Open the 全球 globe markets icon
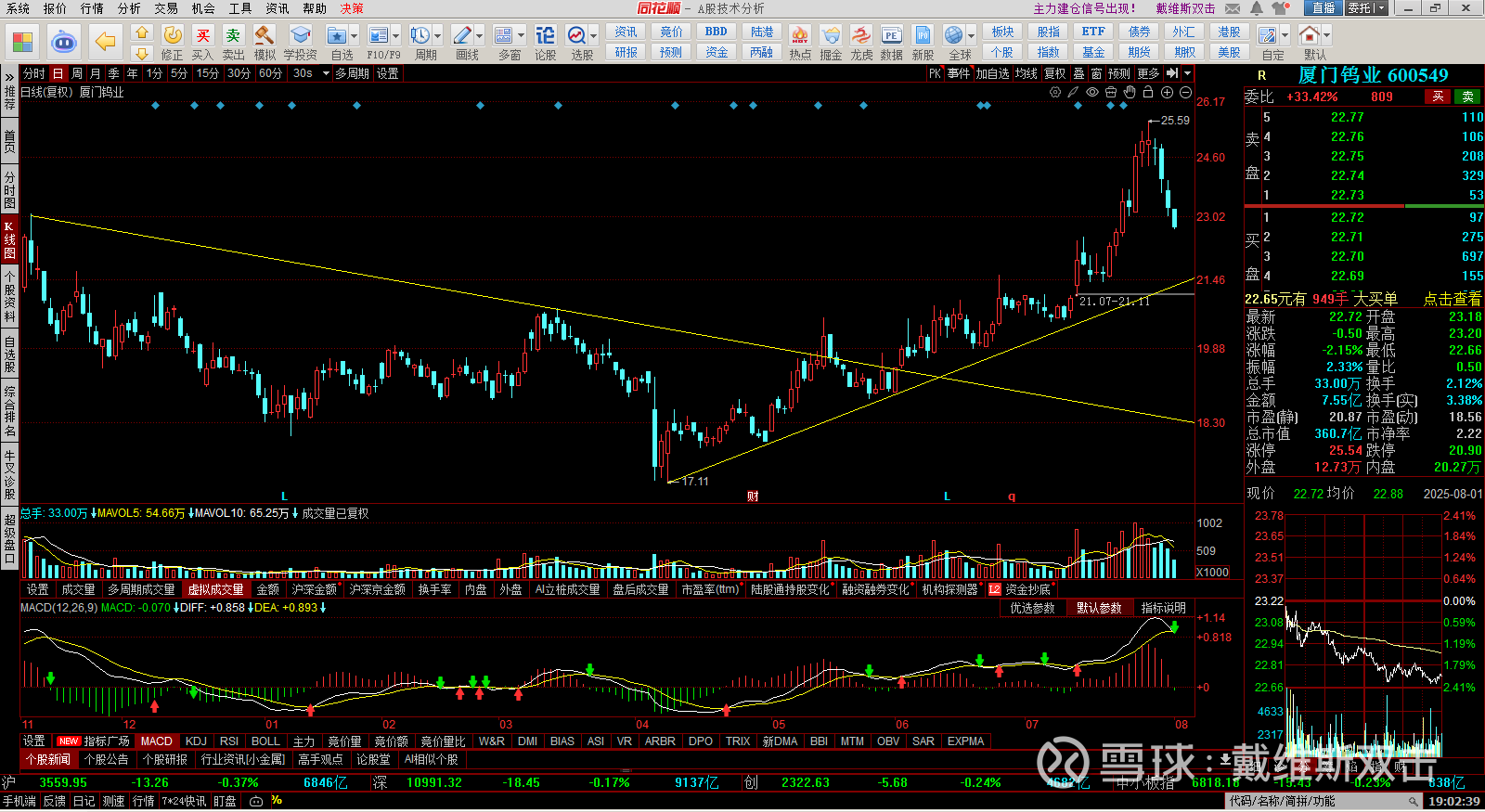 pyautogui.click(x=953, y=36)
